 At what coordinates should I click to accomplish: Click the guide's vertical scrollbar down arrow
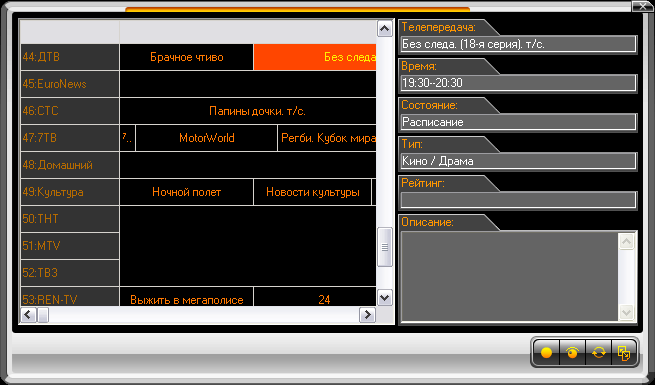[x=384, y=298]
